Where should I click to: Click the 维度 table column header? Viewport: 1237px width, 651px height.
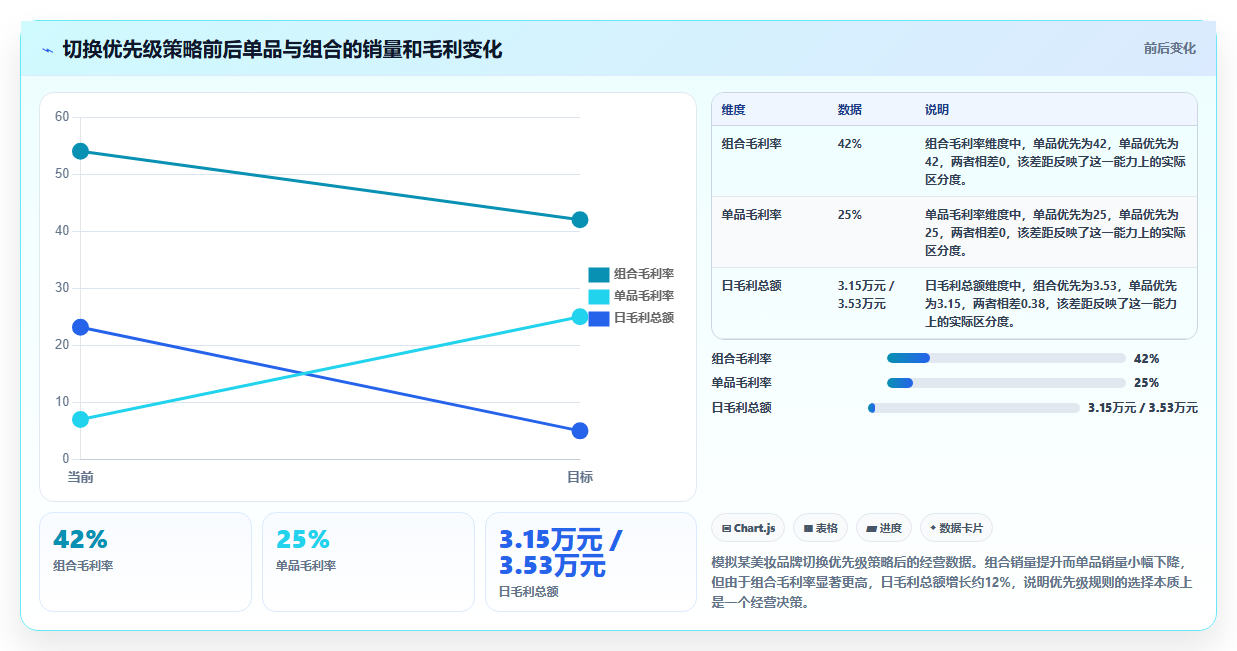(734, 110)
